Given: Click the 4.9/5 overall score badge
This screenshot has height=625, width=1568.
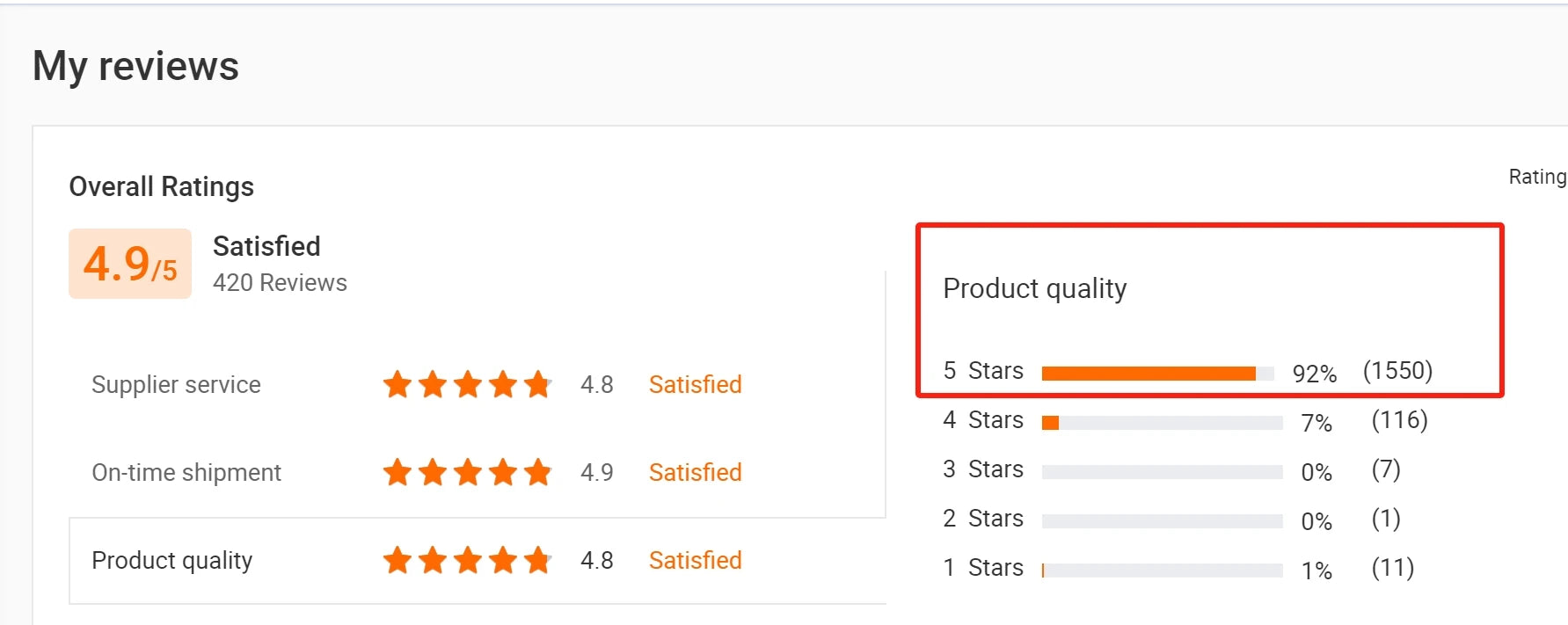Looking at the screenshot, I should pyautogui.click(x=130, y=264).
